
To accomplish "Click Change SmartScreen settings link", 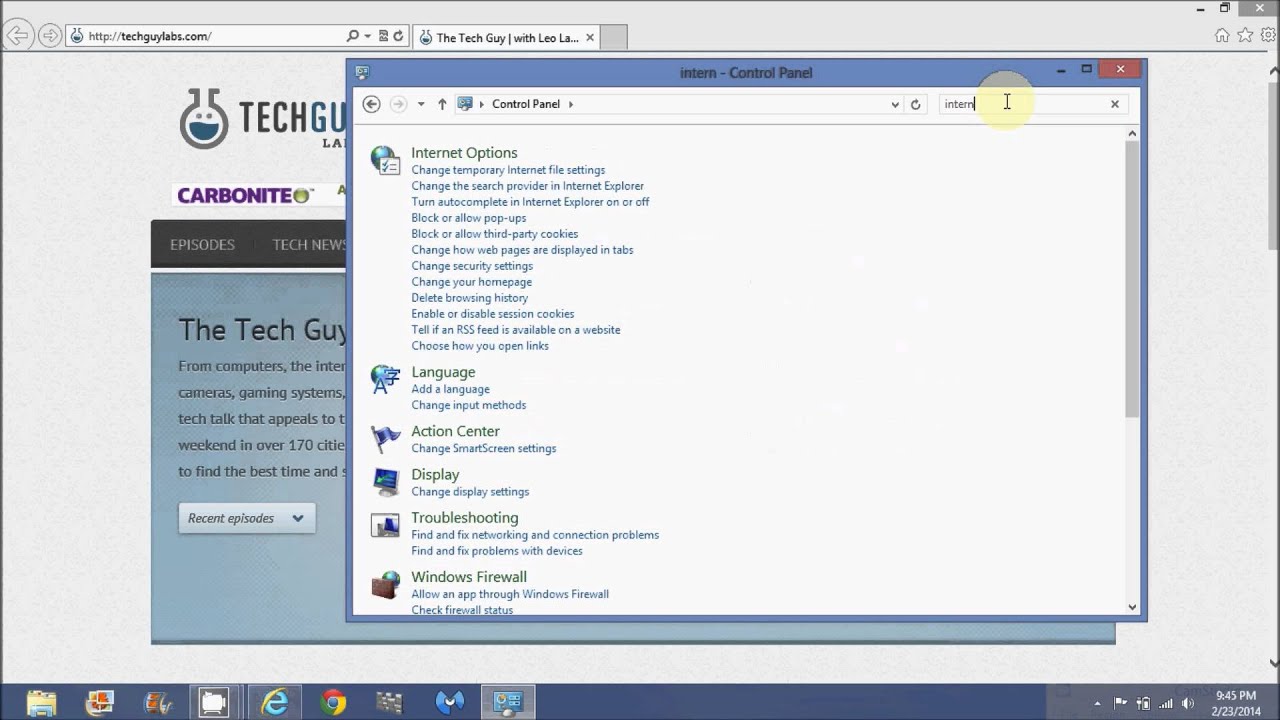I will click(483, 448).
